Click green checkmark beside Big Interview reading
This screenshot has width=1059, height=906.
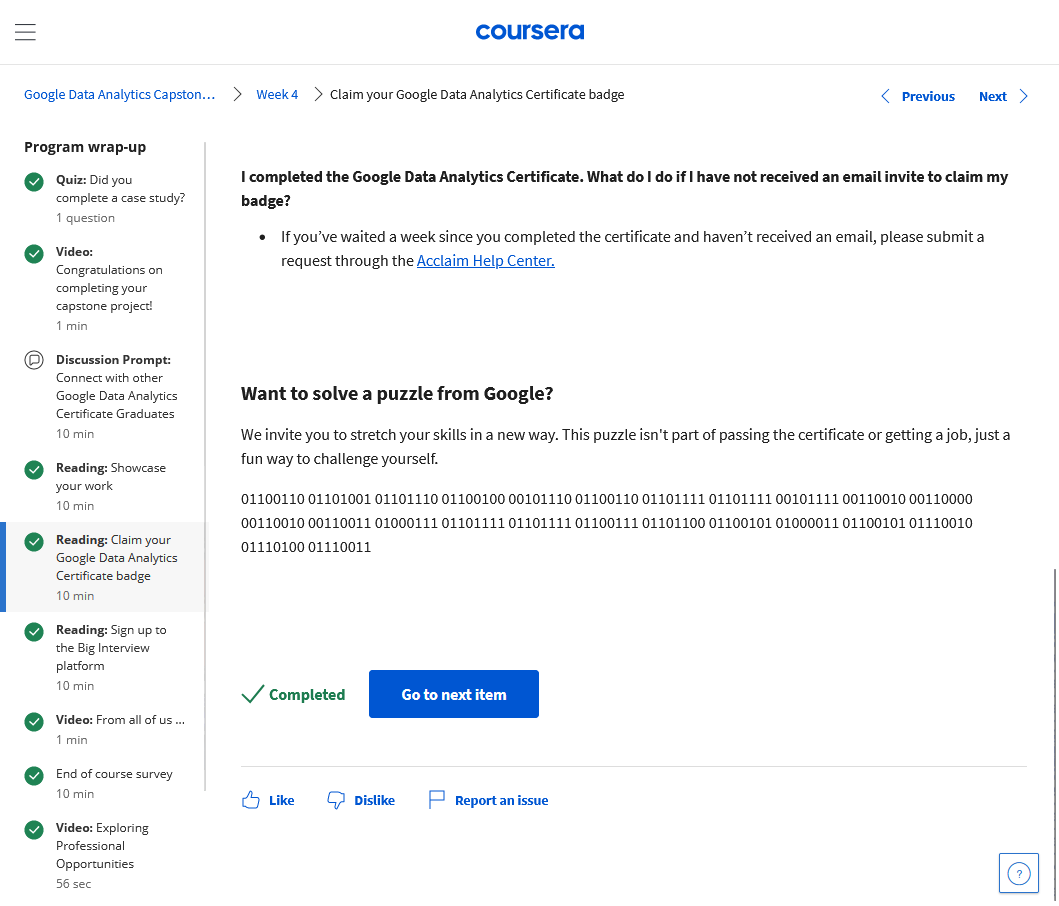[34, 631]
